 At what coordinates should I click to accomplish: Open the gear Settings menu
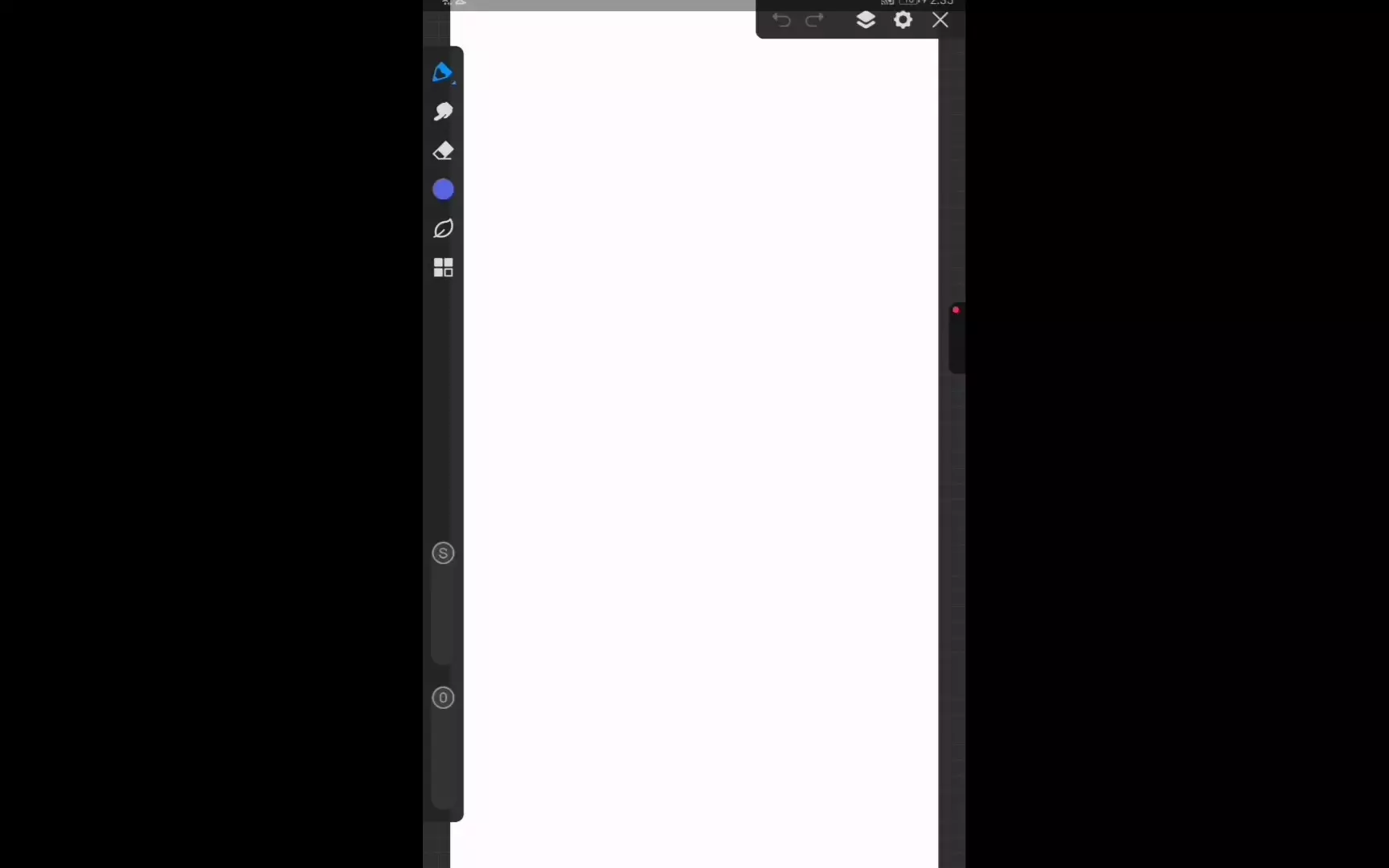[903, 20]
